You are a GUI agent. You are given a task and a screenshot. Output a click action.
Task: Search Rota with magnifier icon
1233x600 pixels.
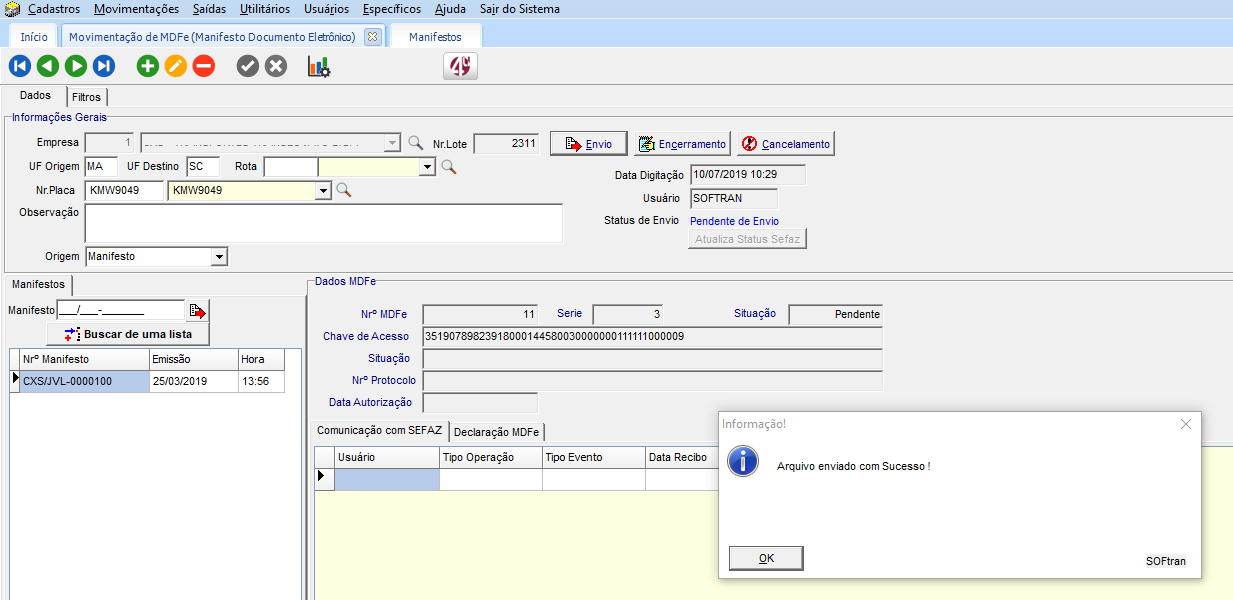click(x=449, y=166)
